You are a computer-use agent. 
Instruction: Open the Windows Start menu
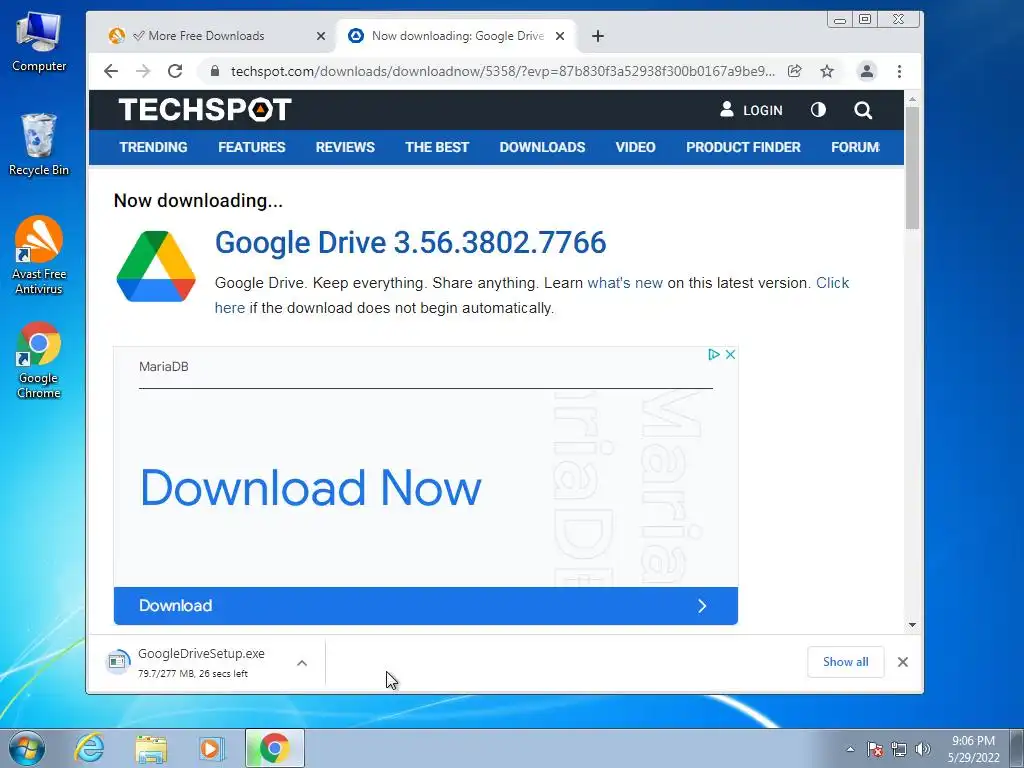[x=27, y=748]
